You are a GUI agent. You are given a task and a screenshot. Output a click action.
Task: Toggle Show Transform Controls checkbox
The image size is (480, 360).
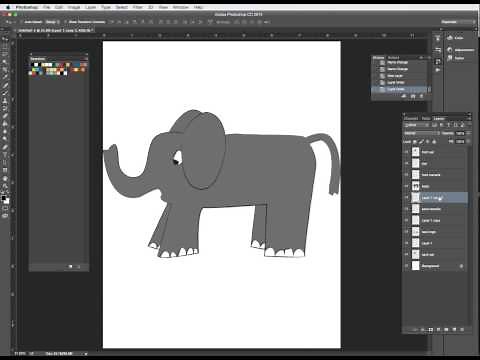pos(65,22)
